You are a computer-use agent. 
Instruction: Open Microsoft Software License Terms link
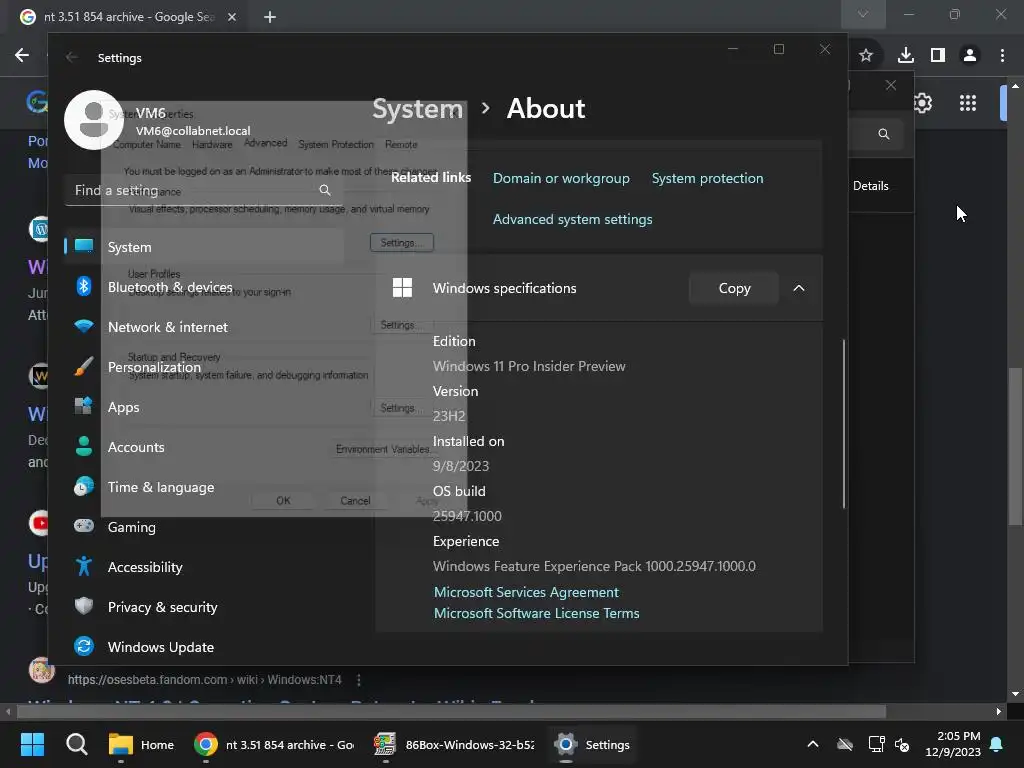(536, 613)
